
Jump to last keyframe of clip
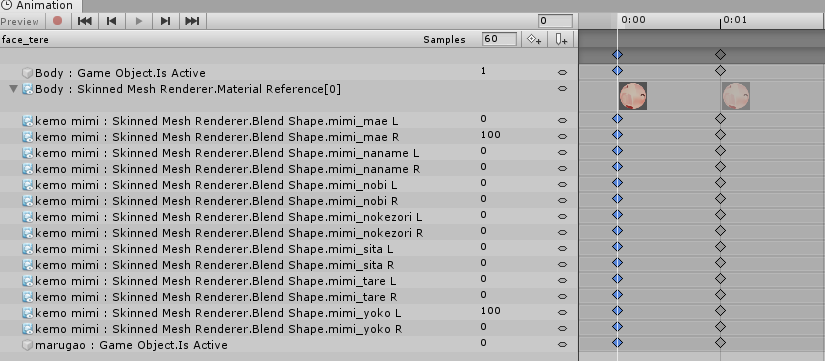pos(193,21)
